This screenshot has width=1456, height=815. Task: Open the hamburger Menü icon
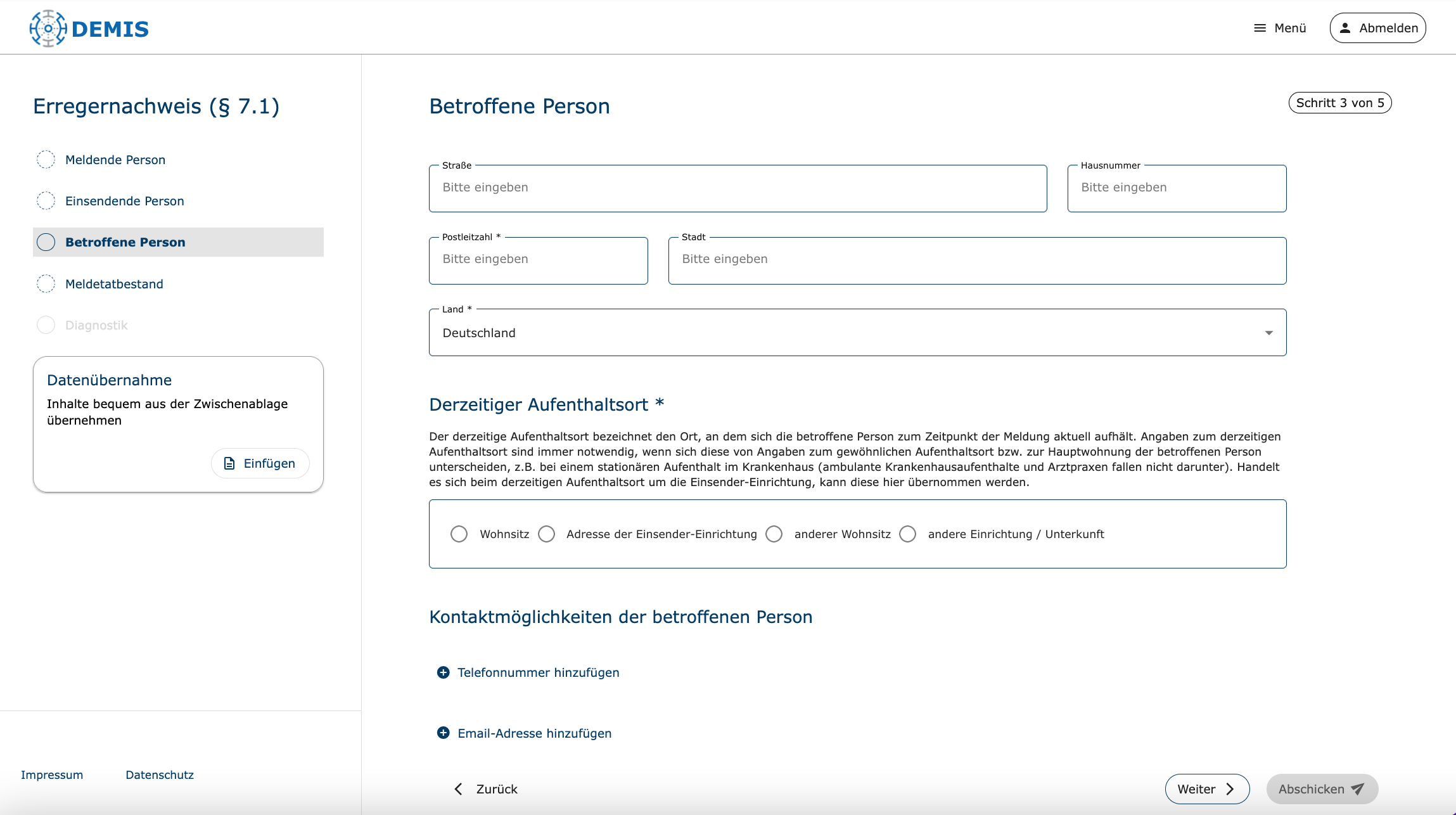[1260, 28]
